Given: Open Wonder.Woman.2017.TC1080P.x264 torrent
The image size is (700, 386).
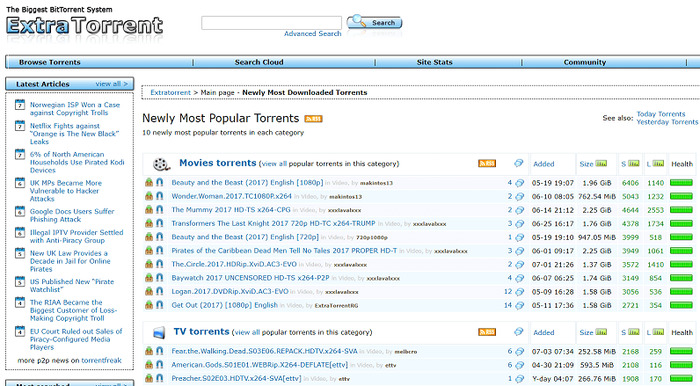Looking at the screenshot, I should pos(231,196).
